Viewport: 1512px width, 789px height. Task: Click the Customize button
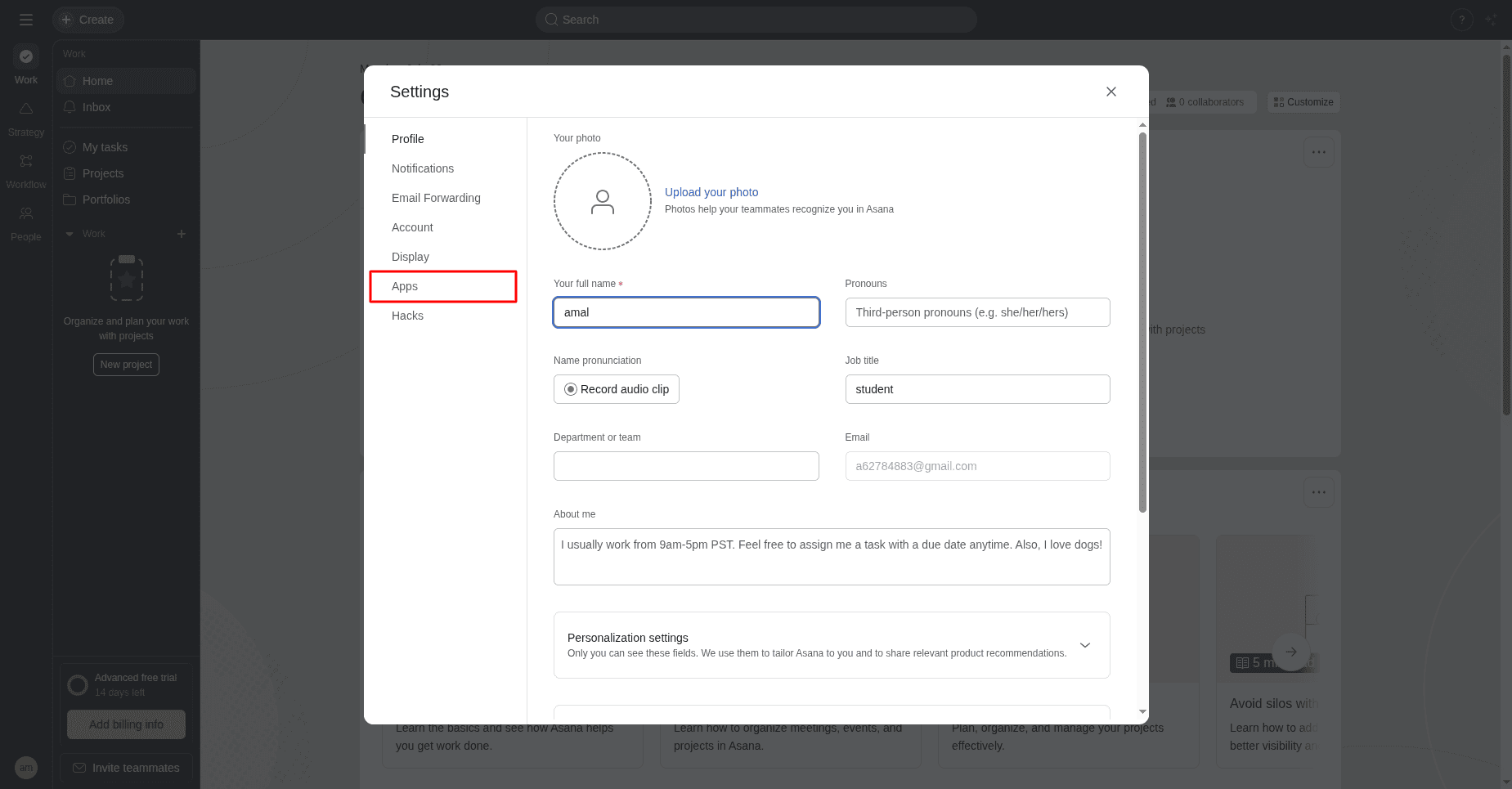click(1303, 102)
